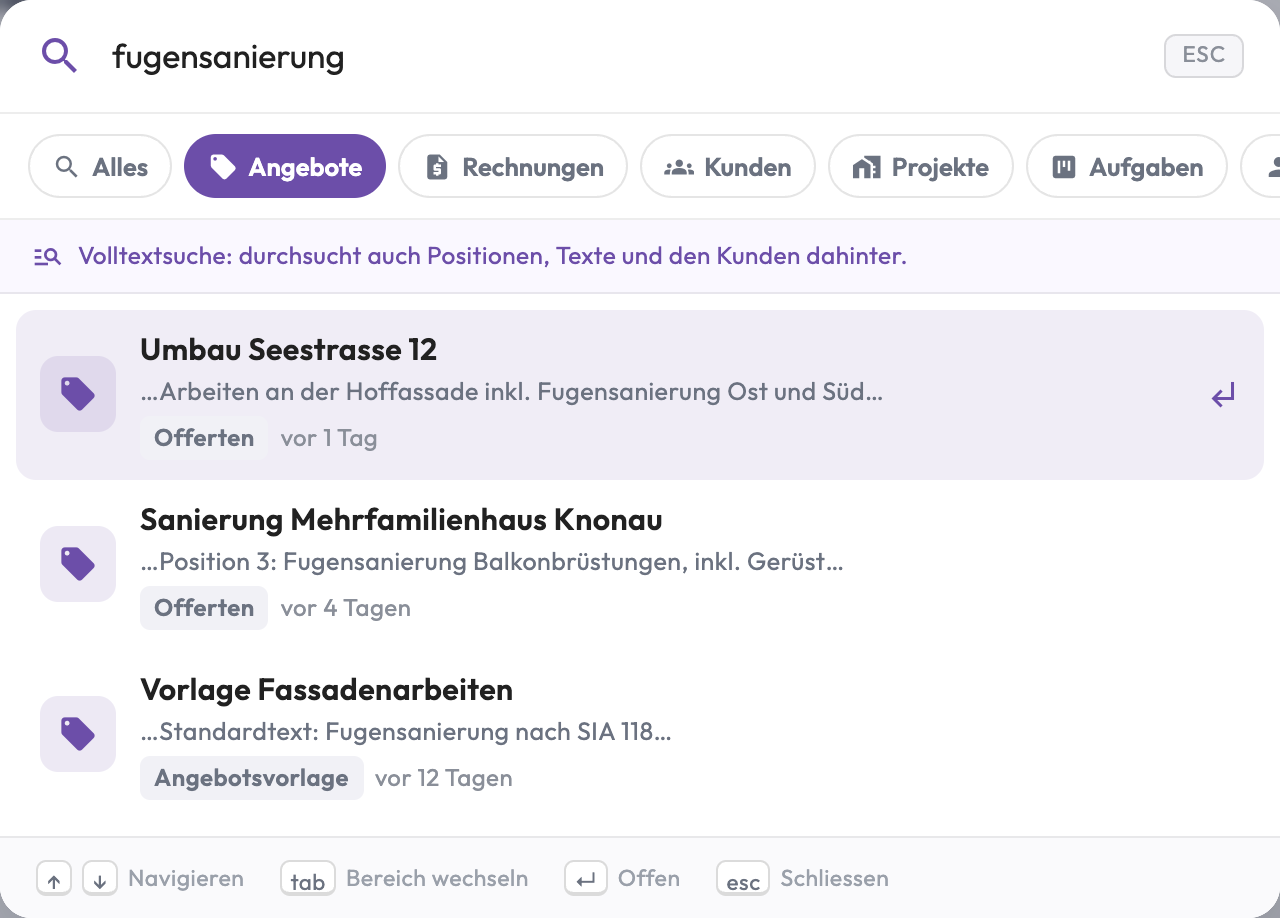Click into the search field containing fugensanierung
Image resolution: width=1280 pixels, height=918 pixels.
point(630,57)
